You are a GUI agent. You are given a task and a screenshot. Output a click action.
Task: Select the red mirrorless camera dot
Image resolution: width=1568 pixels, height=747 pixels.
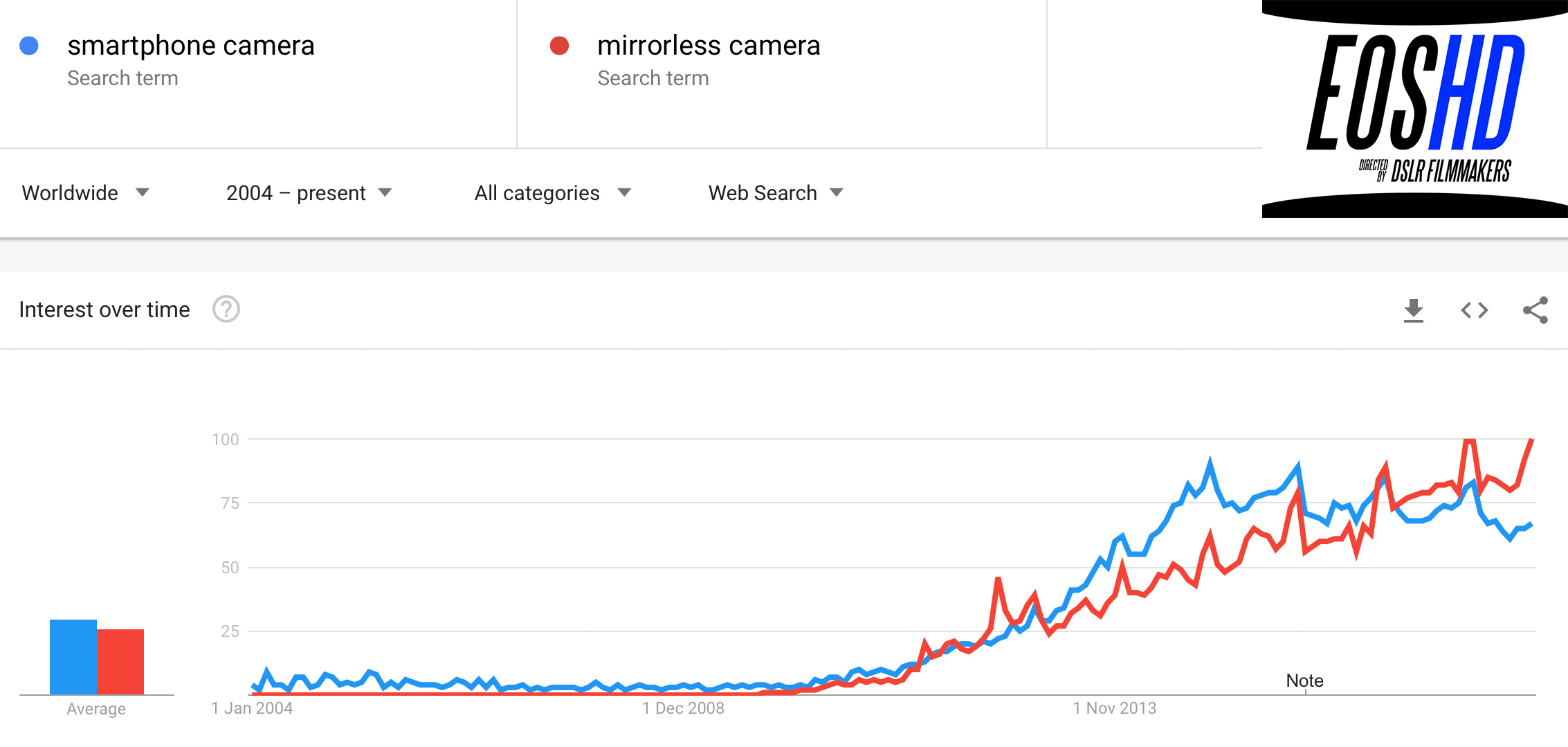[x=559, y=46]
